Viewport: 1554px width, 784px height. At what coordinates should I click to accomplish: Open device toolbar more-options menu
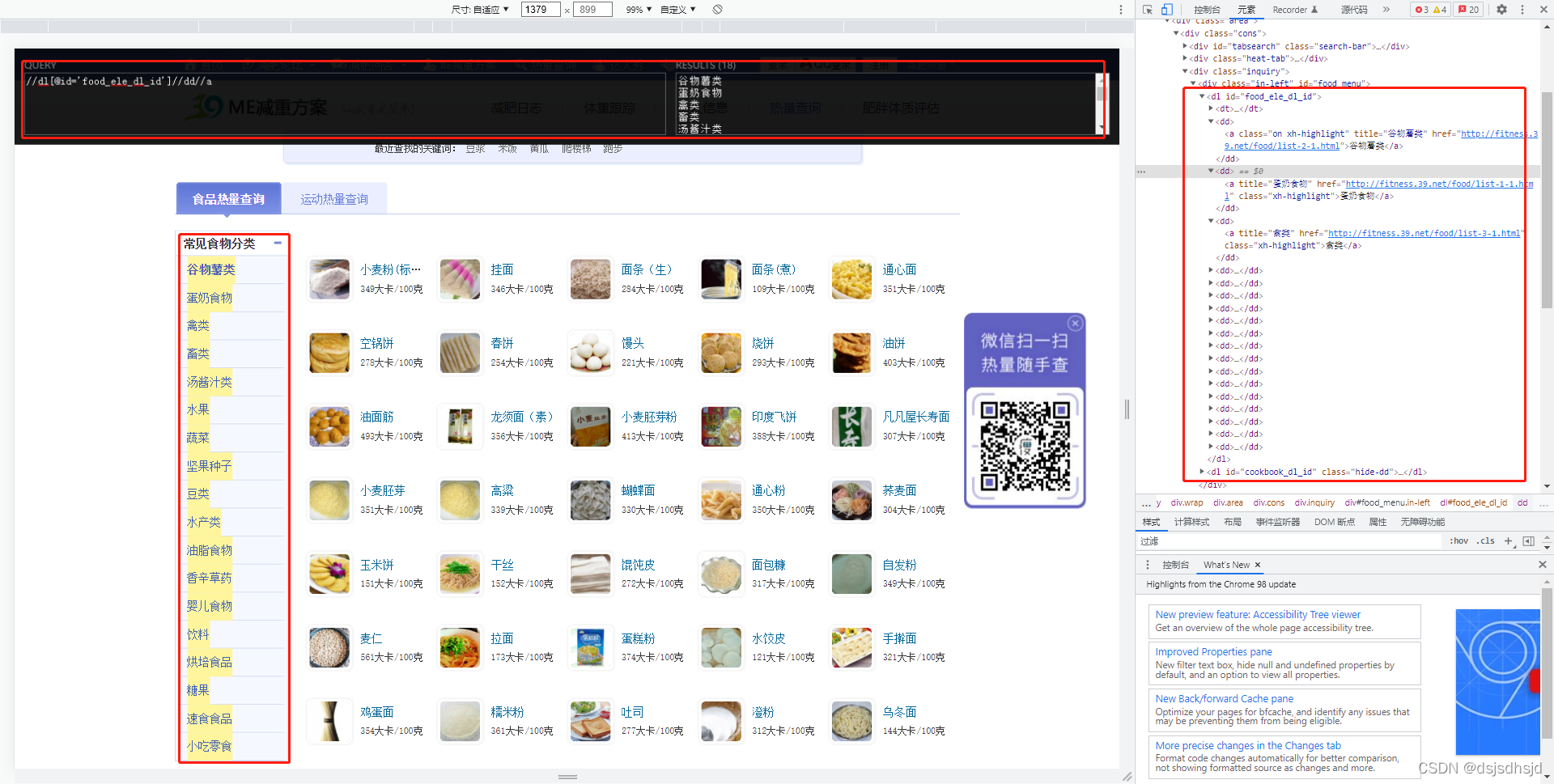[1120, 10]
